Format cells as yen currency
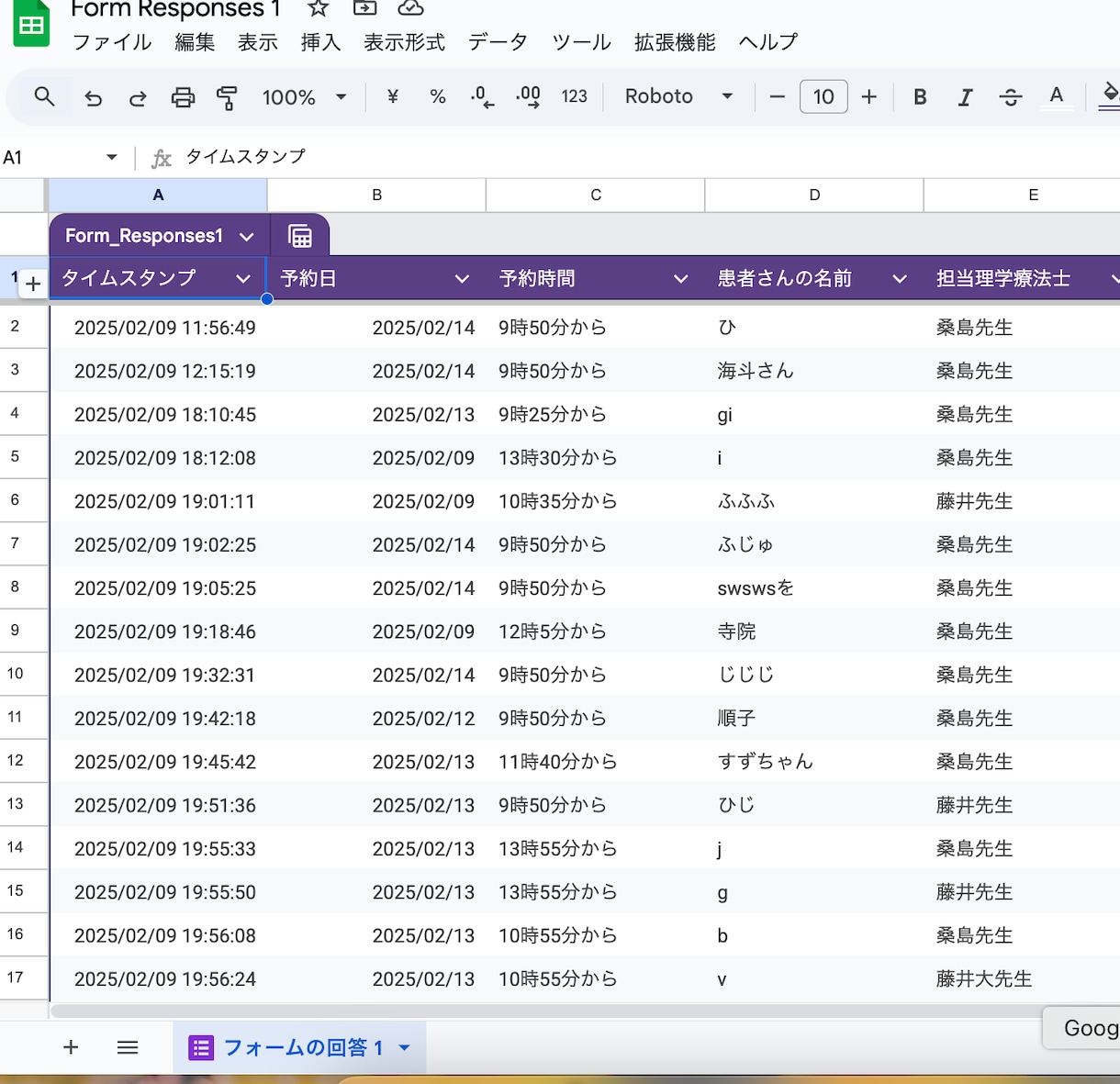 pos(393,96)
